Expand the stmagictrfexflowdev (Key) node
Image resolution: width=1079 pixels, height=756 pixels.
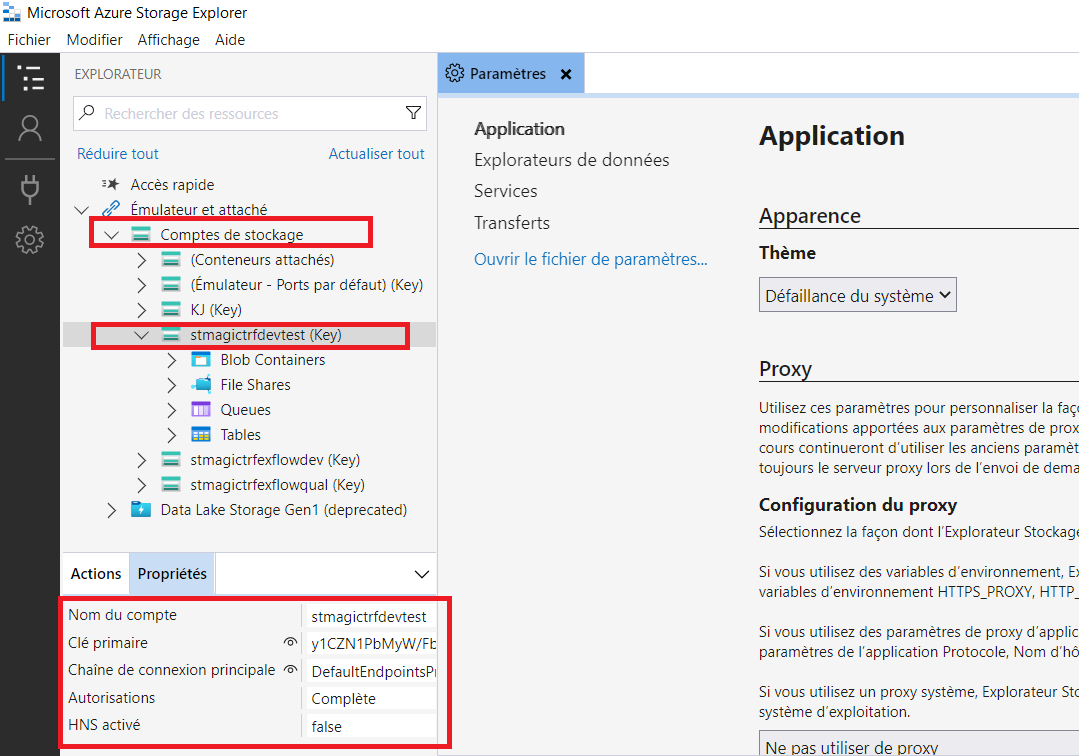point(141,460)
